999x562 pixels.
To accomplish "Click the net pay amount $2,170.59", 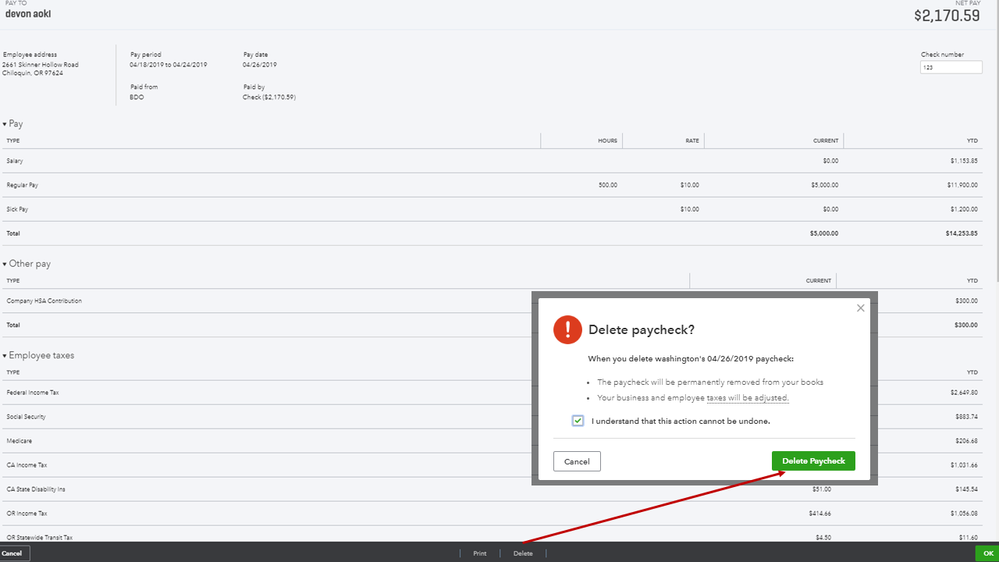I will tap(947, 16).
